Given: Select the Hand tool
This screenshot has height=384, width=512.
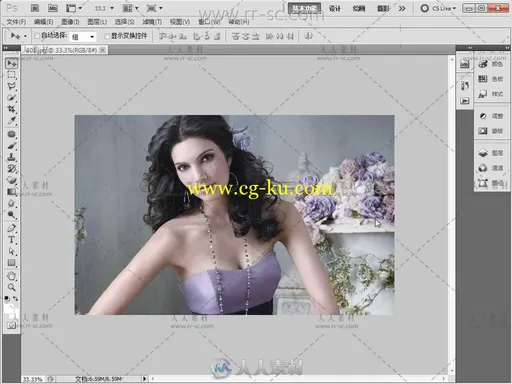Looking at the screenshot, I should coord(12,276).
